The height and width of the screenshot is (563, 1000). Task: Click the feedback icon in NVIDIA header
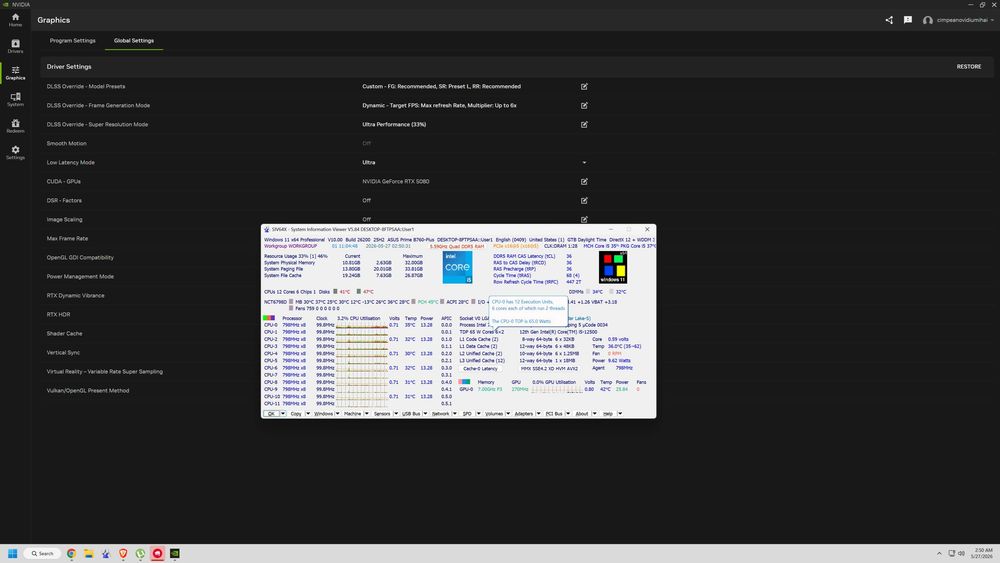[908, 20]
